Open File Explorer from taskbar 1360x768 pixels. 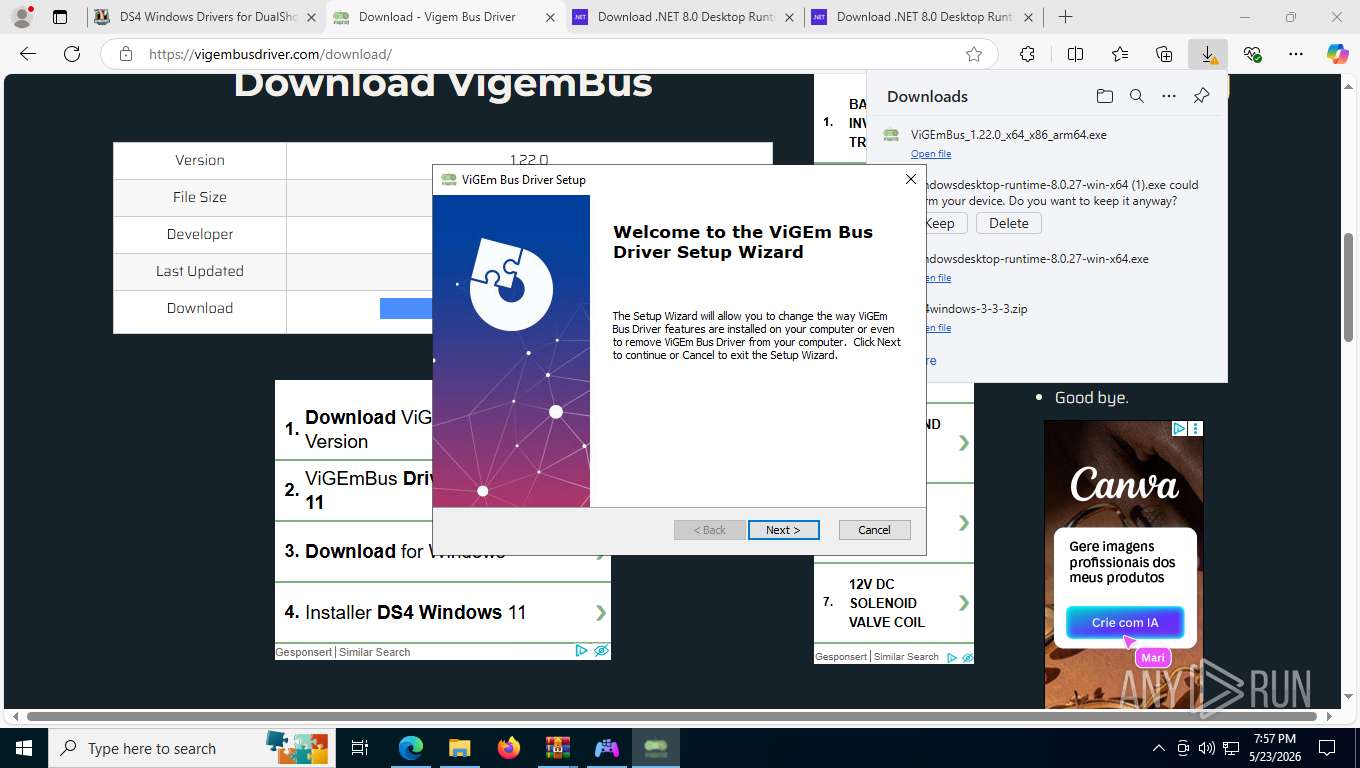[459, 748]
